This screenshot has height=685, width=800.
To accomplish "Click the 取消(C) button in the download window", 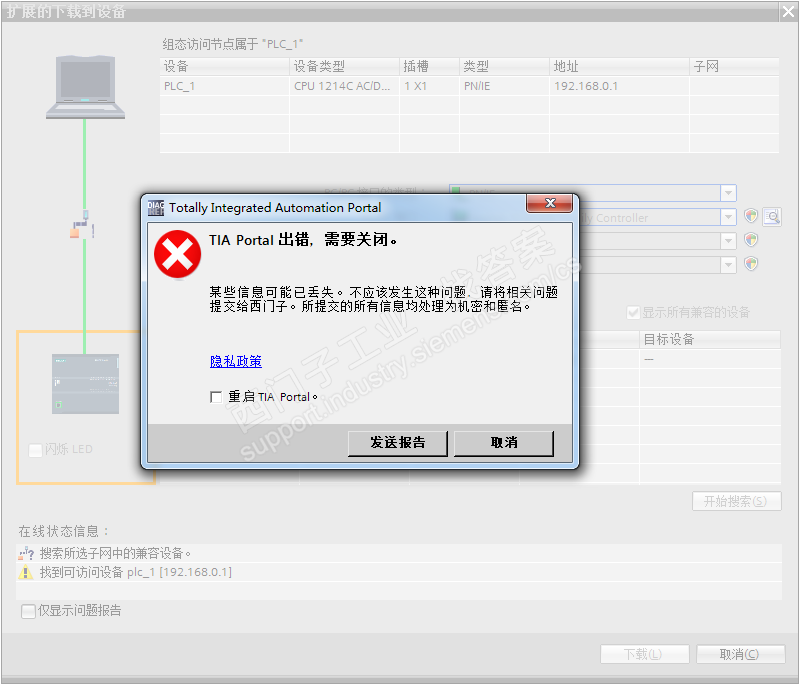I will [x=740, y=654].
